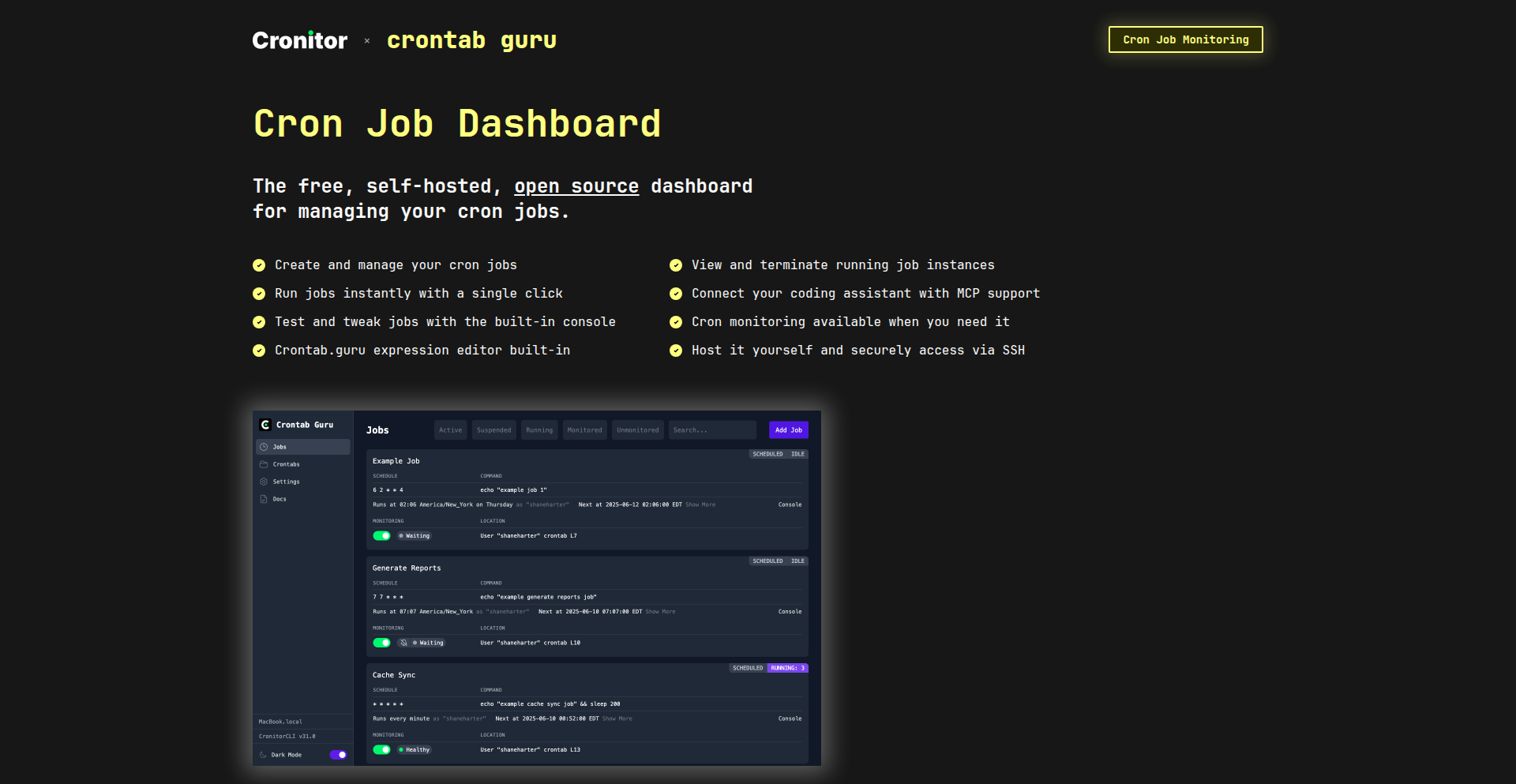Select the Running filter tab
This screenshot has width=1516, height=784.
coord(539,430)
